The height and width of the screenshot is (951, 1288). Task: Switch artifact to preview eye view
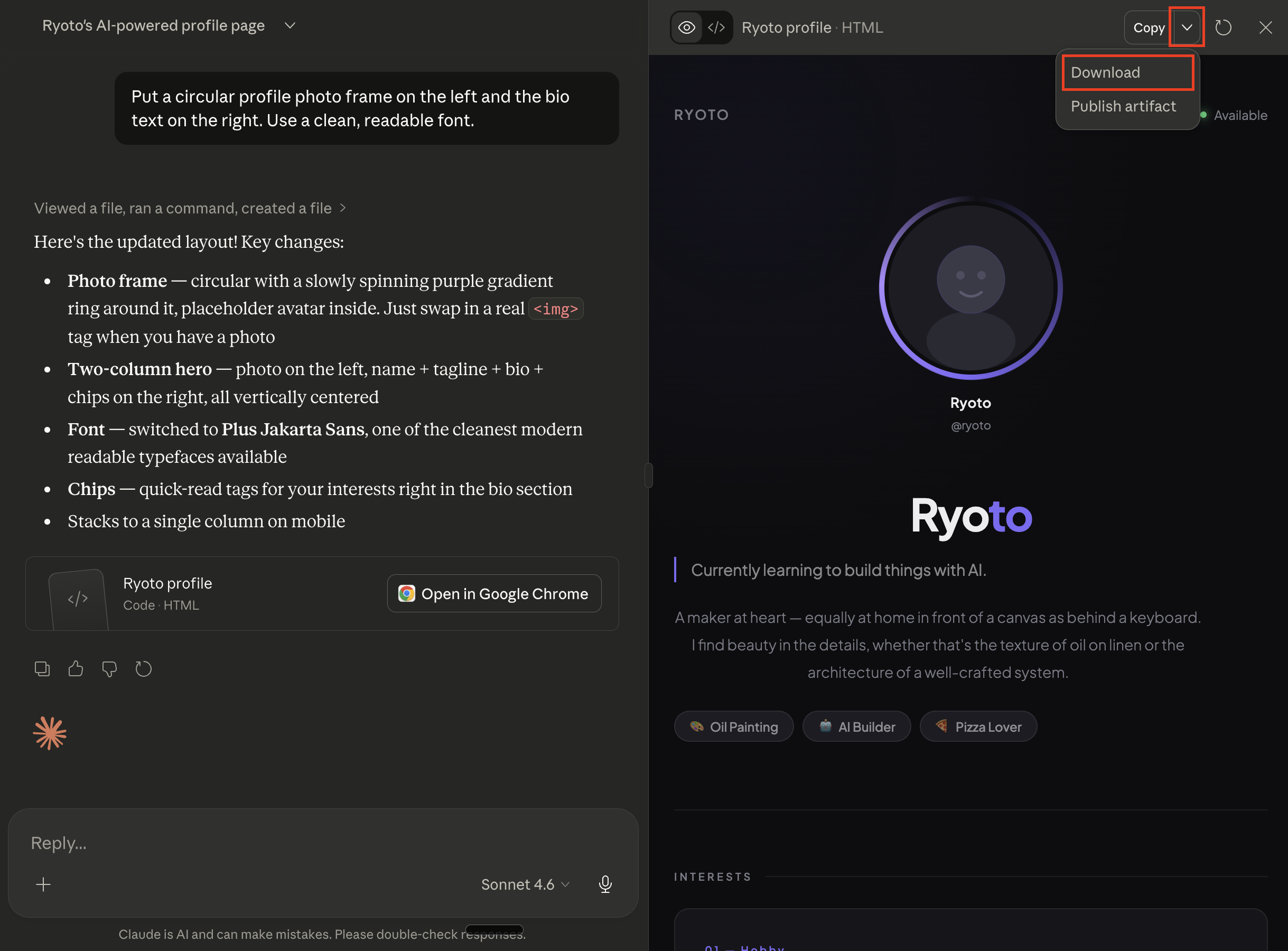pos(686,27)
